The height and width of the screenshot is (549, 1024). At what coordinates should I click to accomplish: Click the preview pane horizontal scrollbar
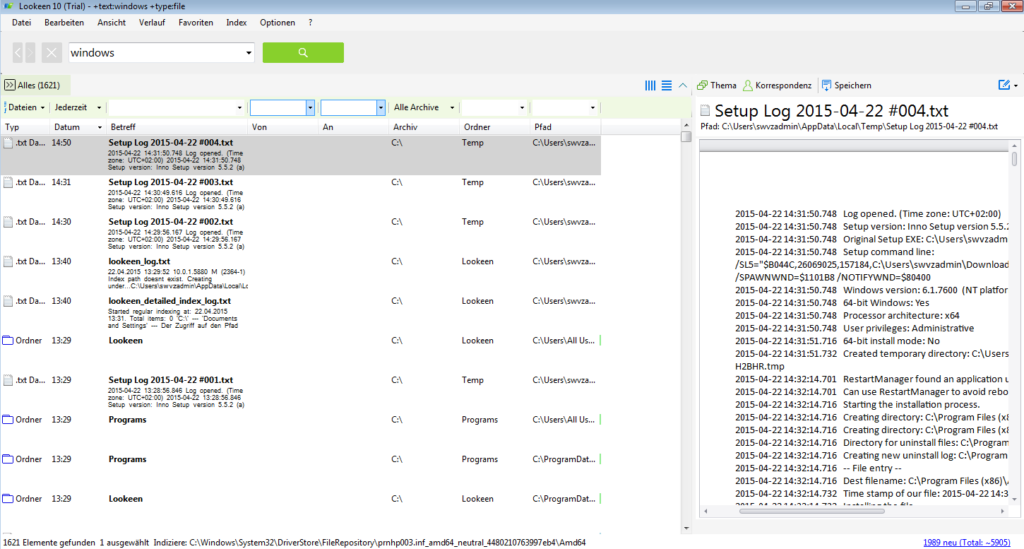[810, 512]
